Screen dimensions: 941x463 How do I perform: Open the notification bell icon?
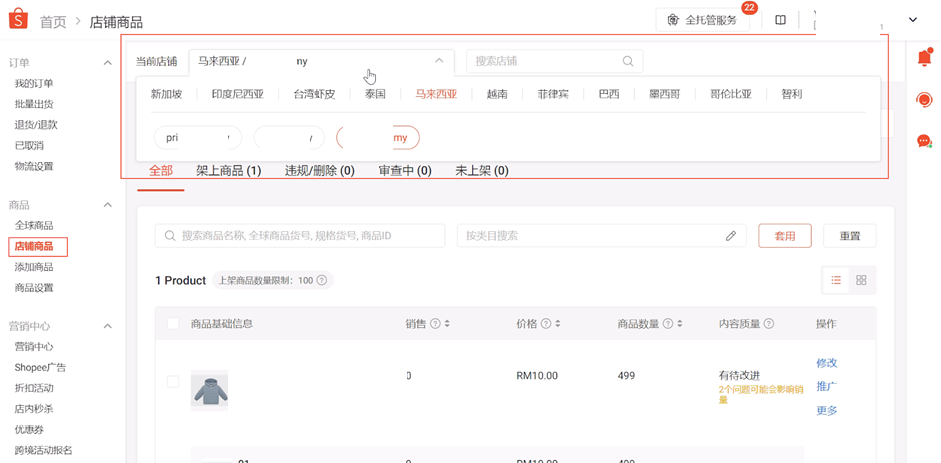924,58
